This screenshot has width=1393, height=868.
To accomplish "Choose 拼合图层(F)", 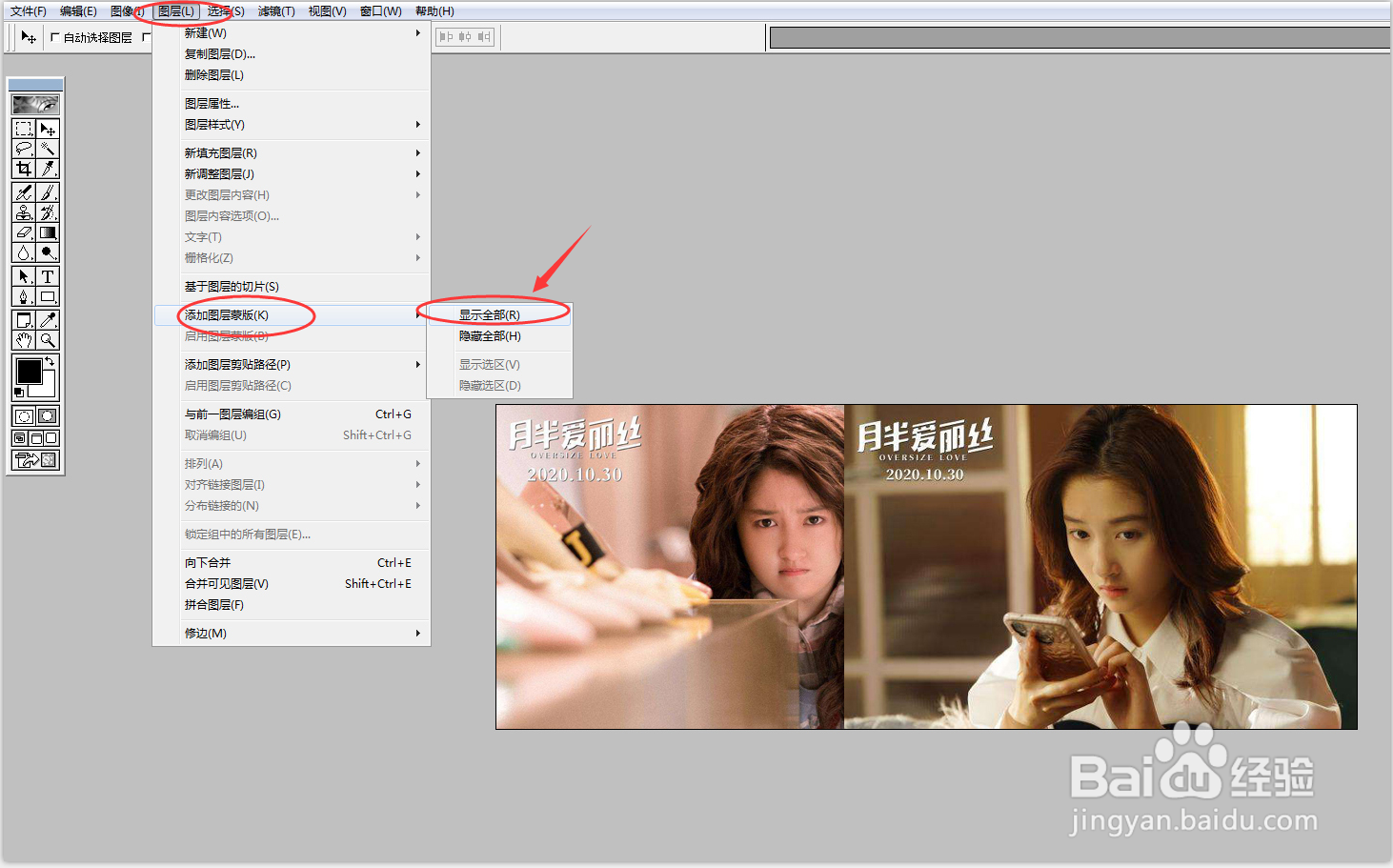I will 292,605.
